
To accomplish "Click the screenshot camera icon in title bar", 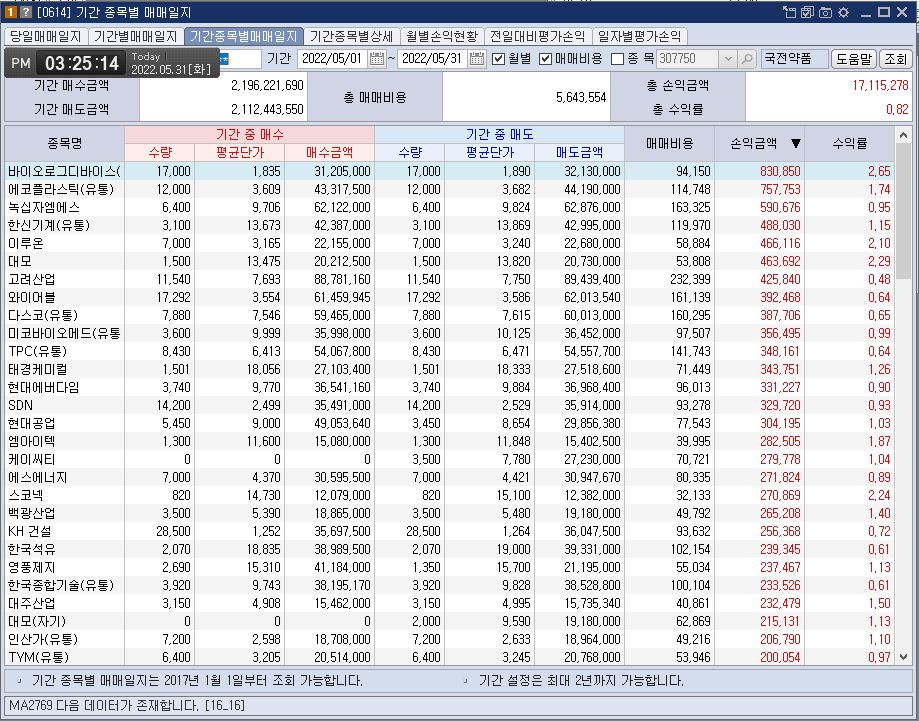I will (825, 13).
